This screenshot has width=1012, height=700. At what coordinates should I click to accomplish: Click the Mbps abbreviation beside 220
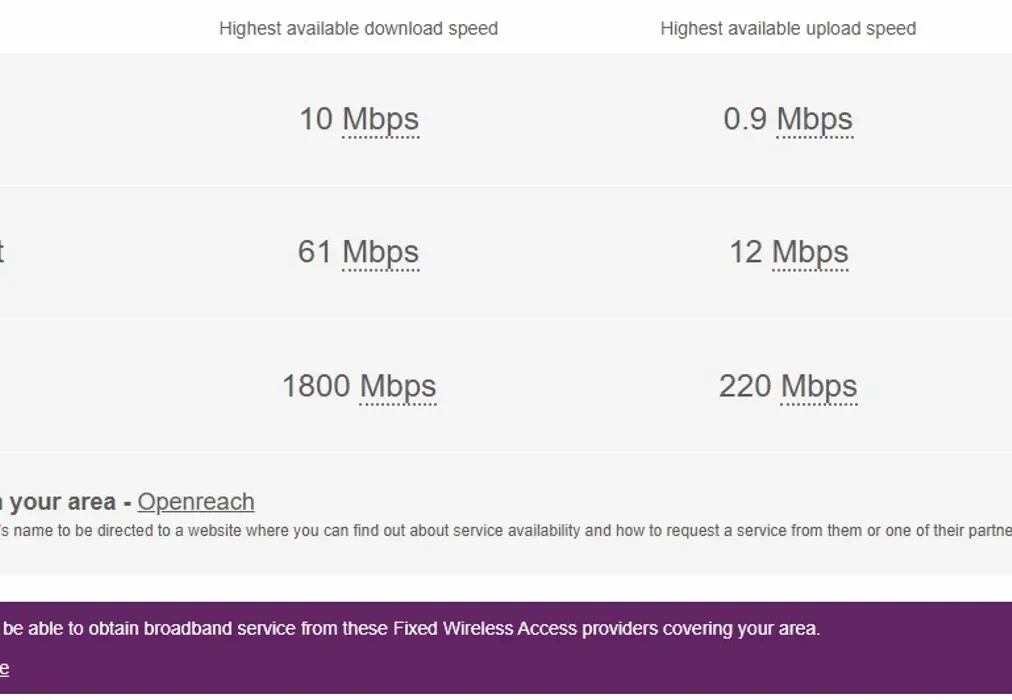tap(819, 386)
